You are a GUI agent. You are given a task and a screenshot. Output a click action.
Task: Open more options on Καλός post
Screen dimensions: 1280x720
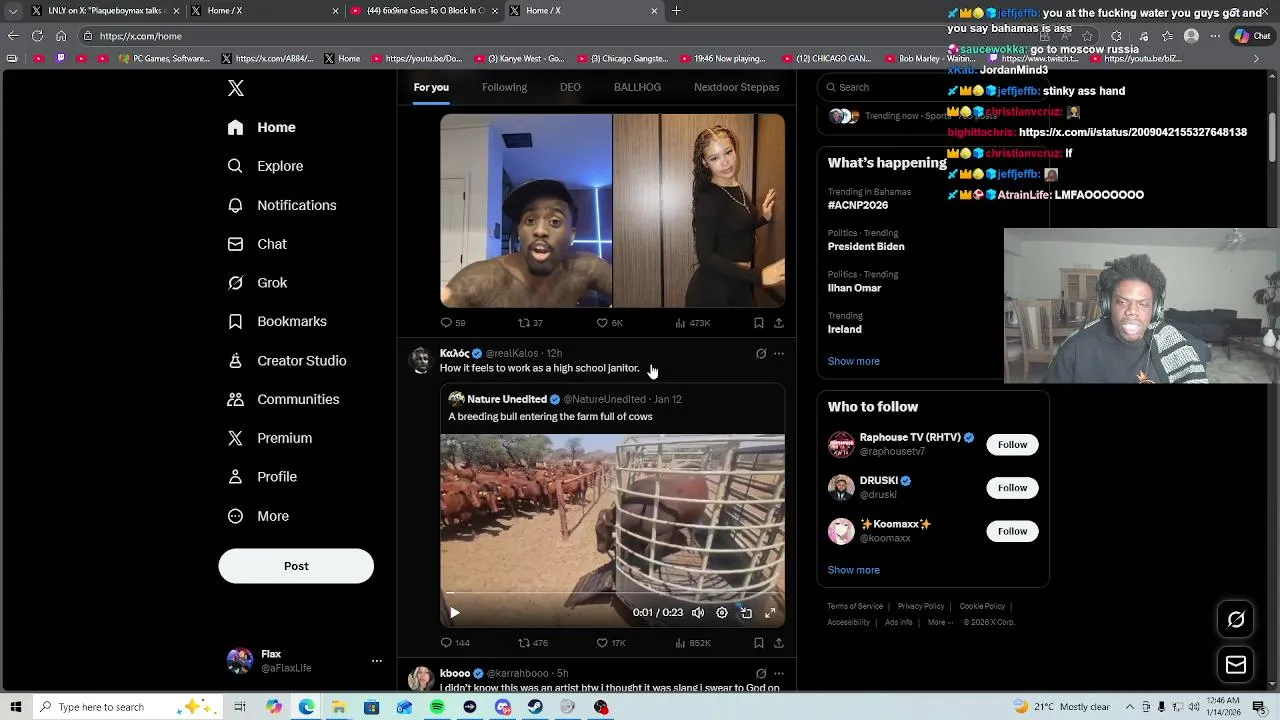point(779,353)
